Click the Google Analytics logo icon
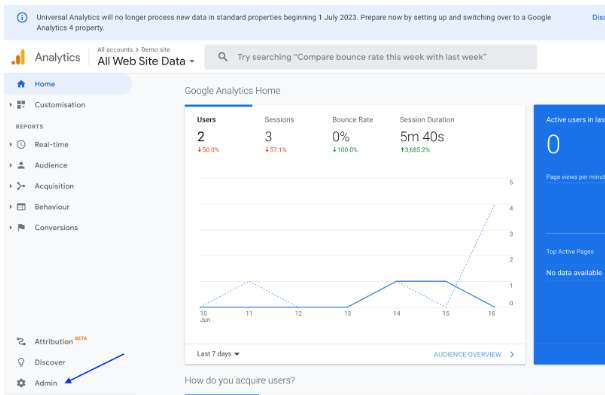This screenshot has height=395, width=605. [18, 57]
